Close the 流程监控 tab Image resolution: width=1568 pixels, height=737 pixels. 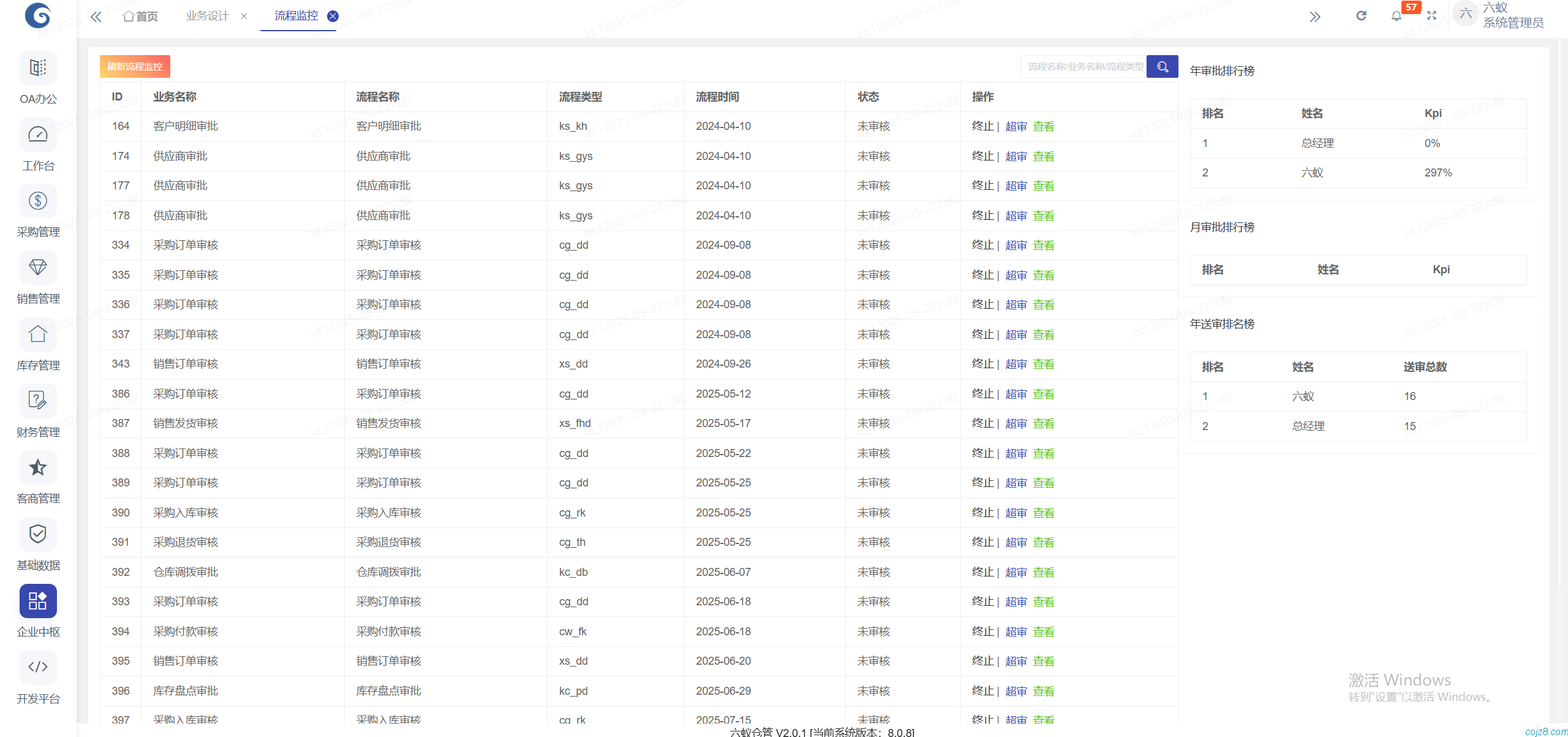(333, 16)
